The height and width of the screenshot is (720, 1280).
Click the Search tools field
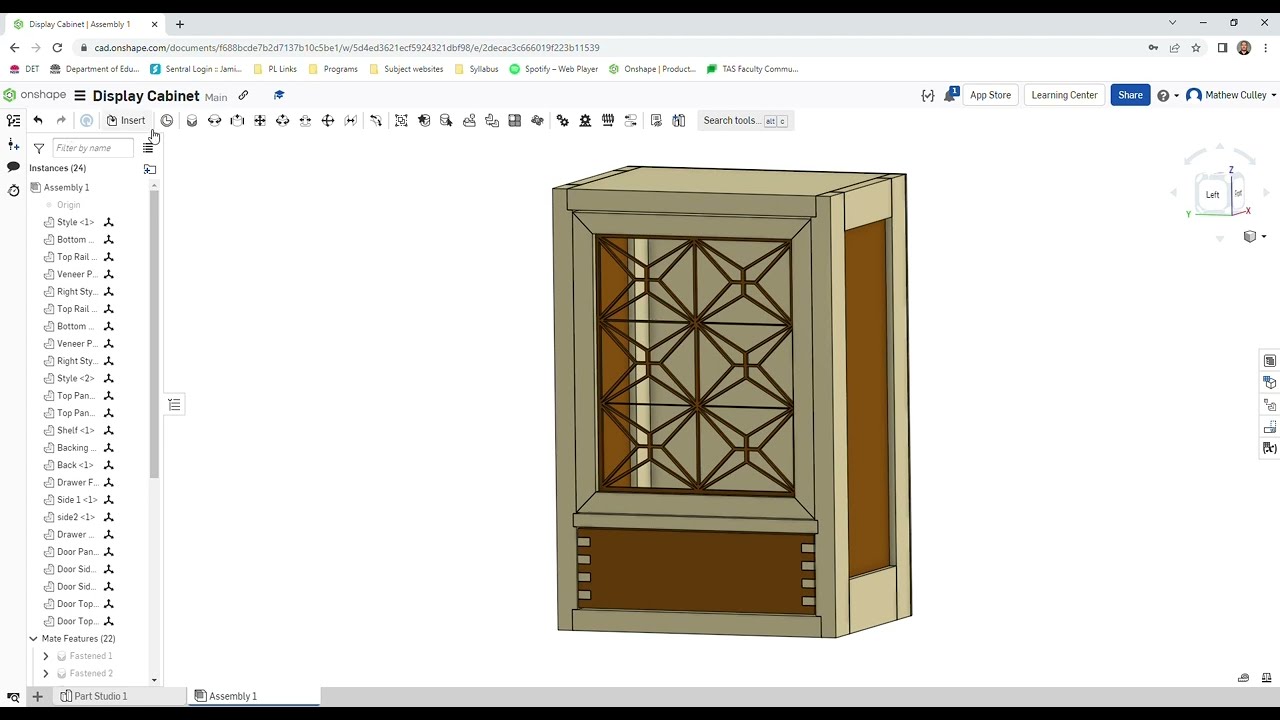coord(745,121)
